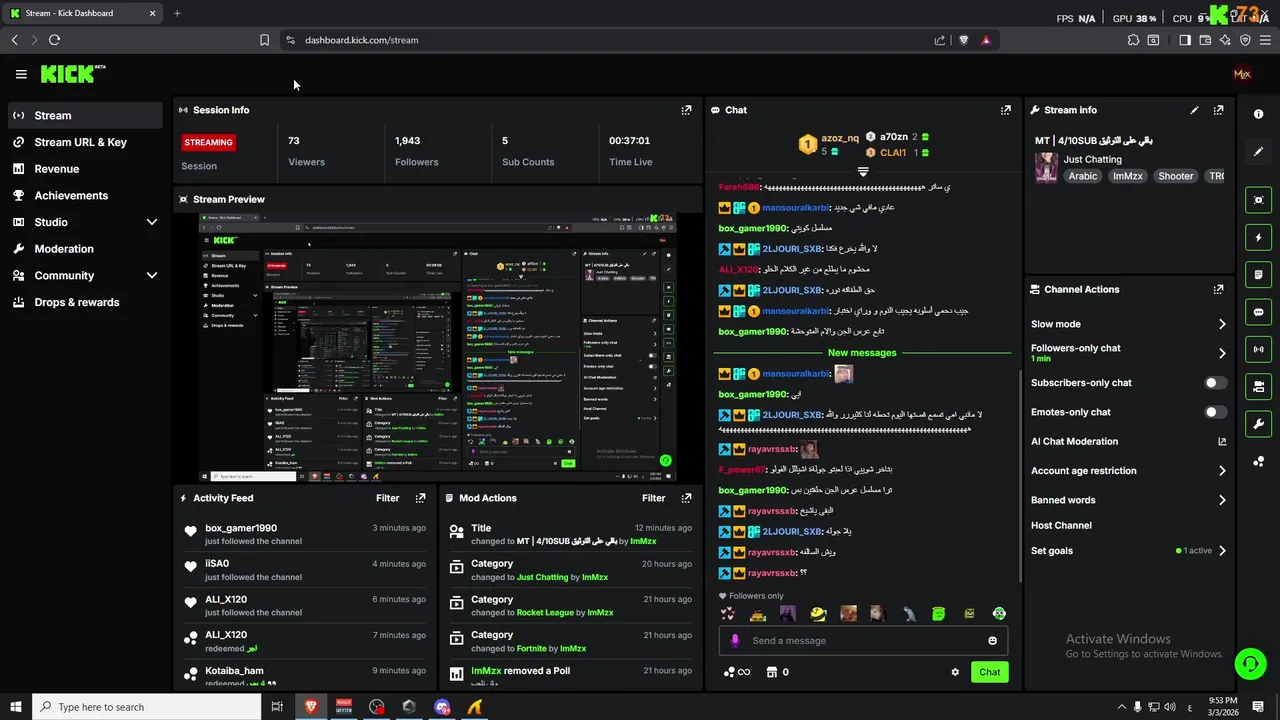Pop out the Session Info panel
The height and width of the screenshot is (720, 1280).
686,110
